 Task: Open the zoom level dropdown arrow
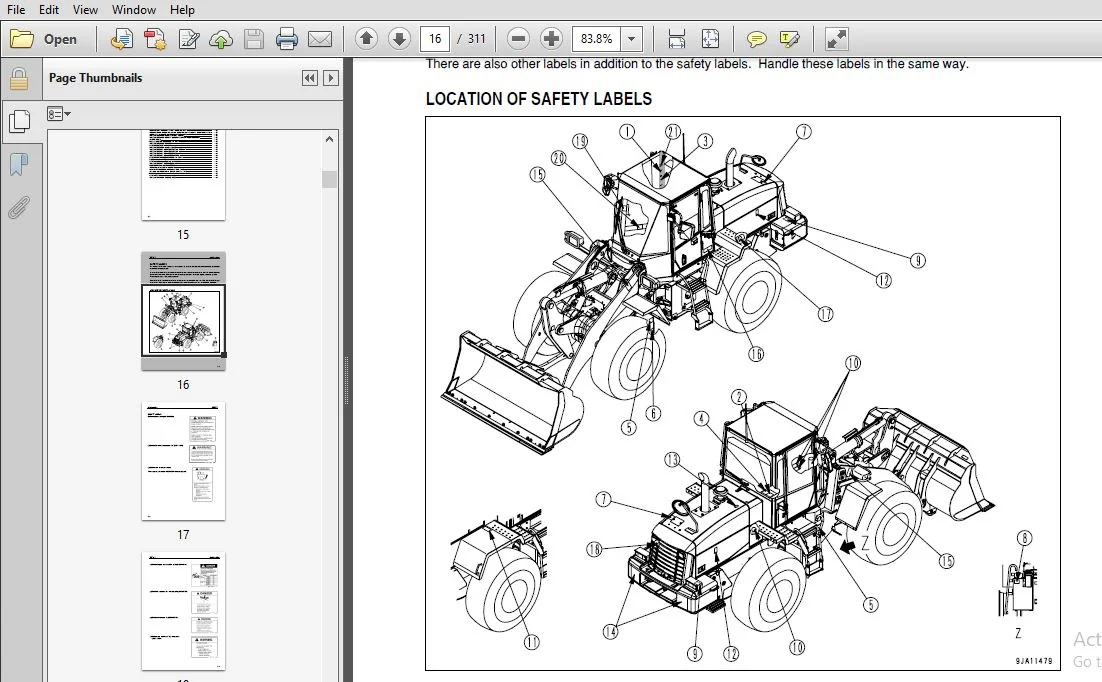(x=631, y=39)
